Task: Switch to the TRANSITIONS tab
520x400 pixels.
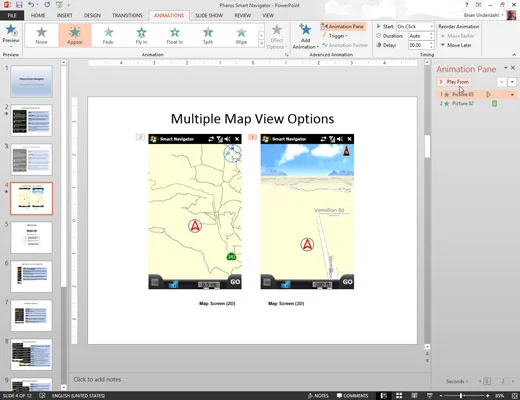Action: [127, 15]
